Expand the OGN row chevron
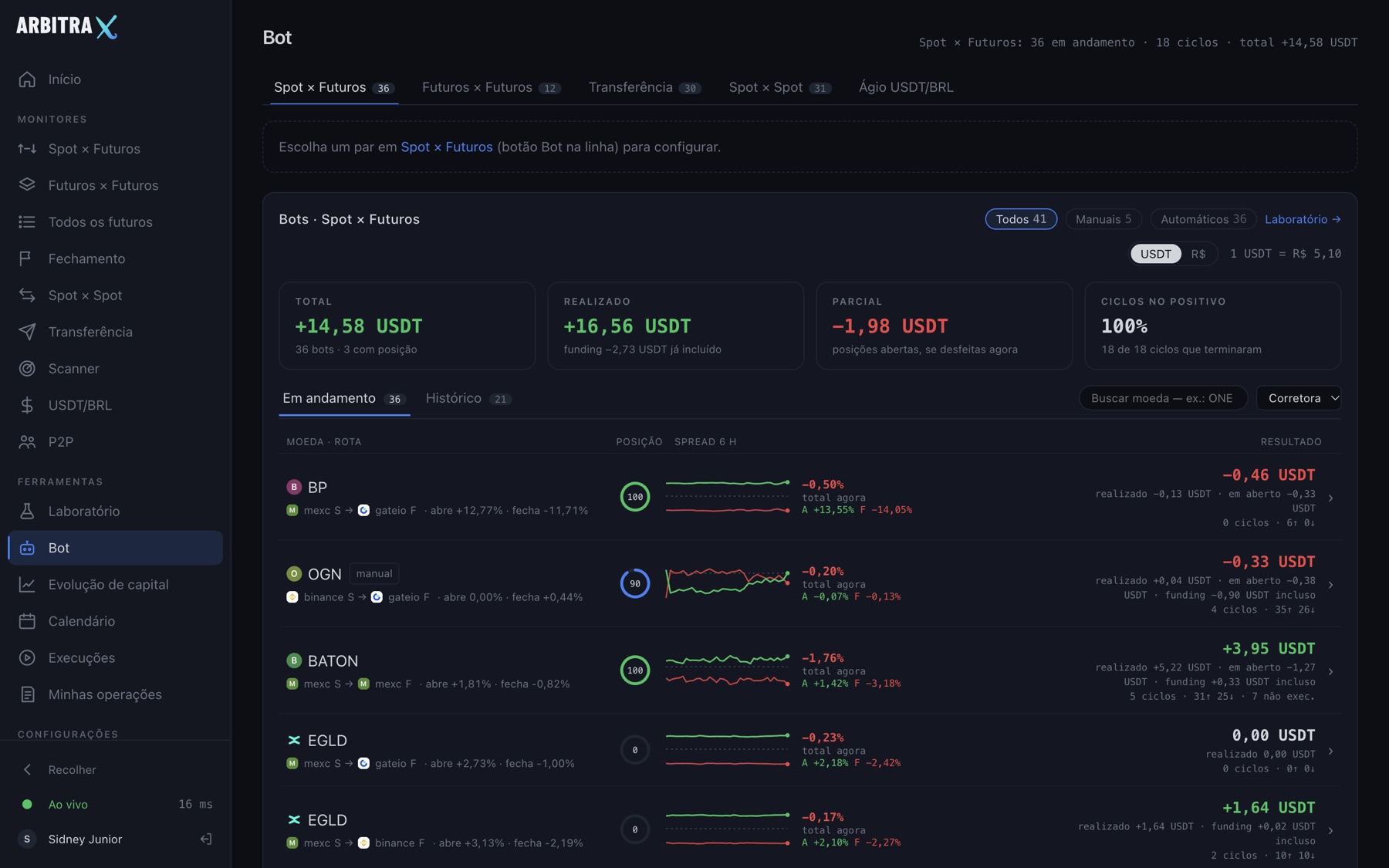The image size is (1389, 868). [x=1330, y=586]
